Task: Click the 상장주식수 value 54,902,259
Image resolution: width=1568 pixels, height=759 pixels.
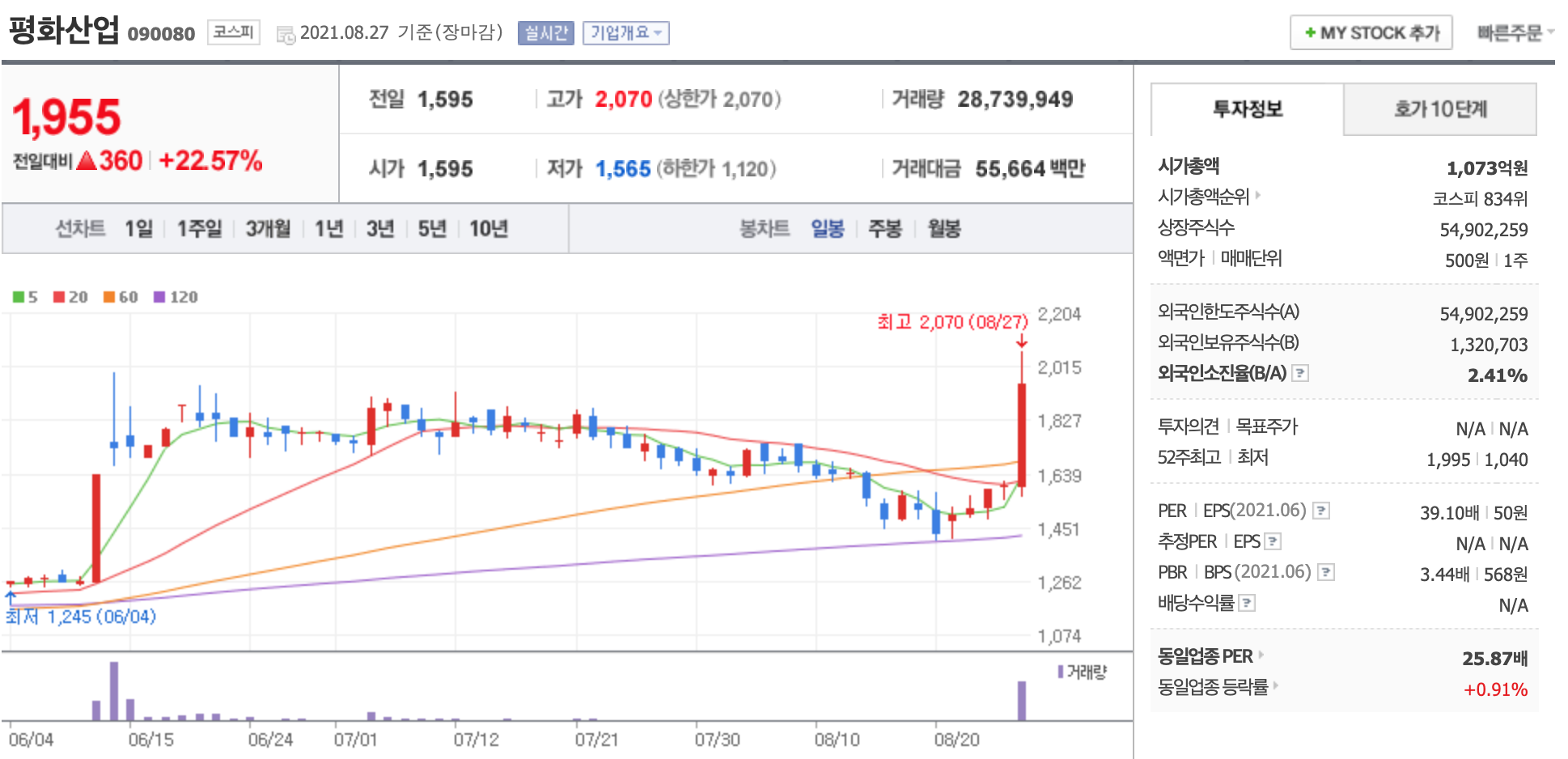Action: tap(1484, 230)
